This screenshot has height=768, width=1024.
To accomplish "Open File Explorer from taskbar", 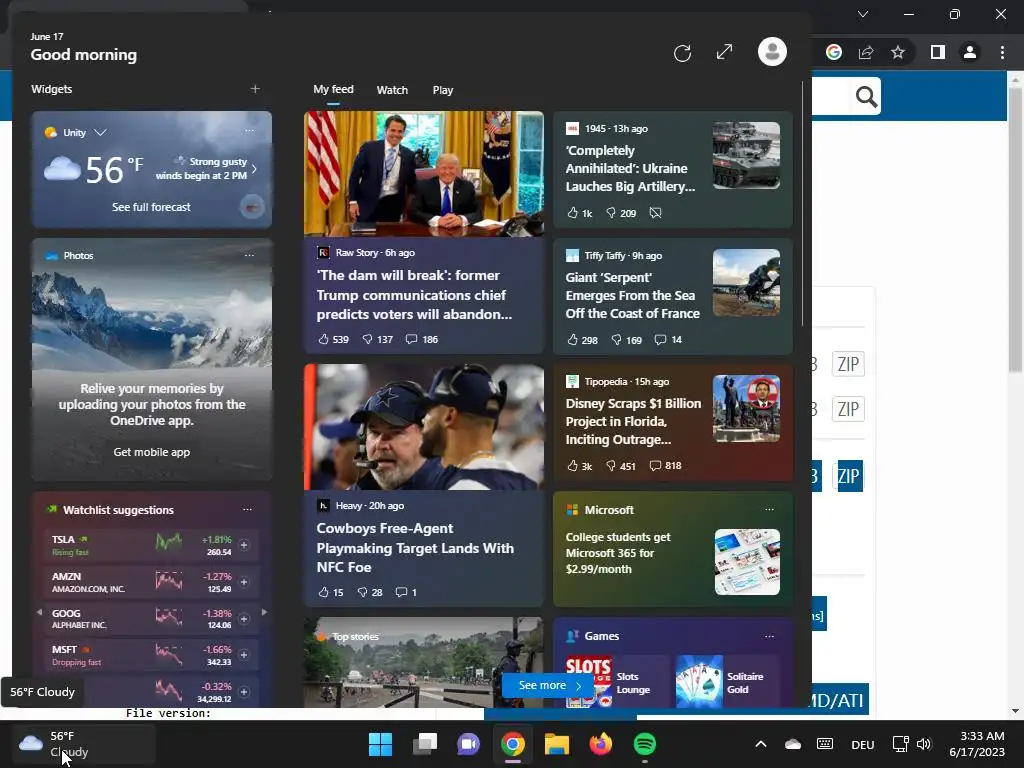I will click(x=557, y=744).
